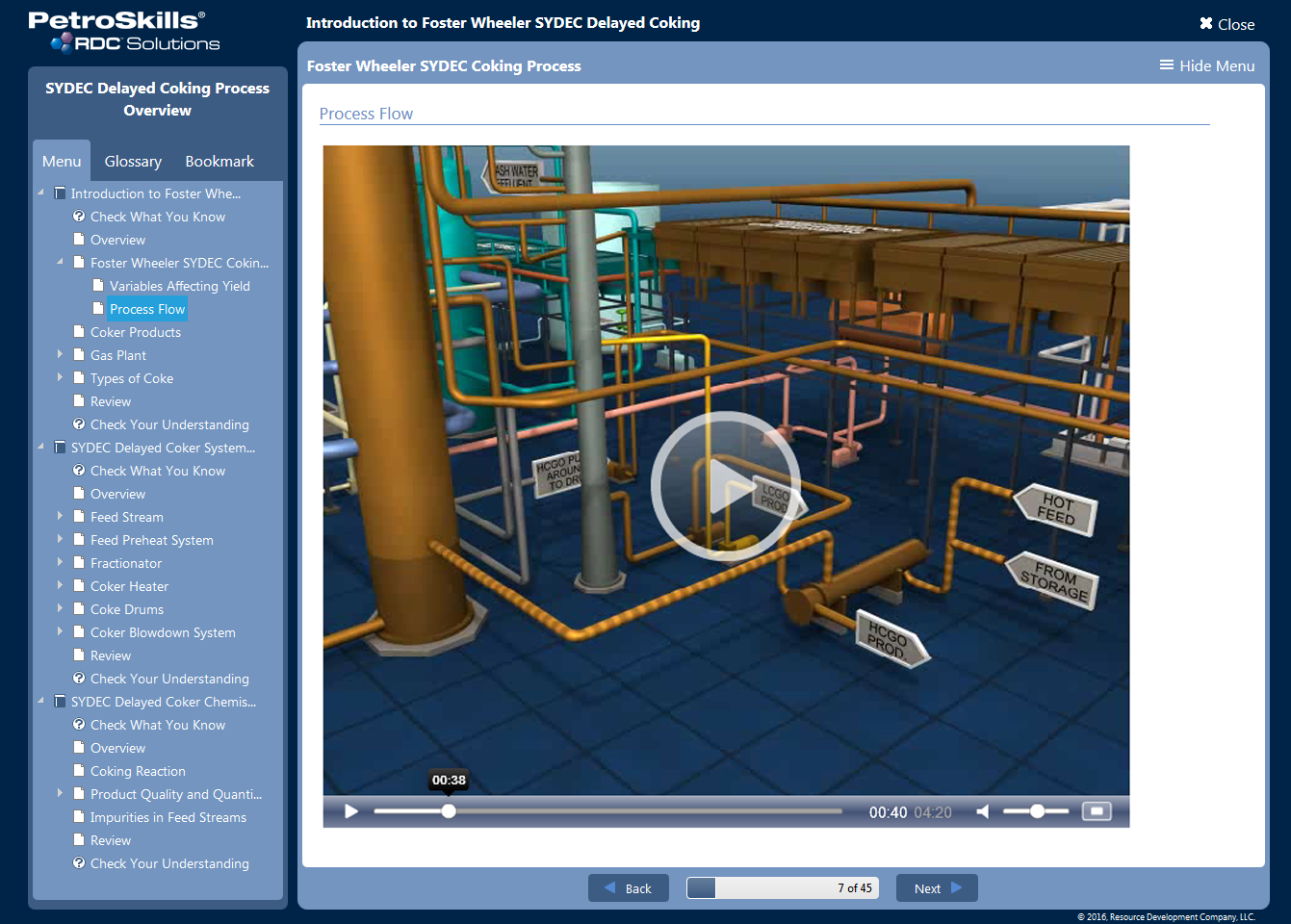Viewport: 1291px width, 924px height.
Task: Hide Menu using the hamburger button
Action: point(1207,65)
